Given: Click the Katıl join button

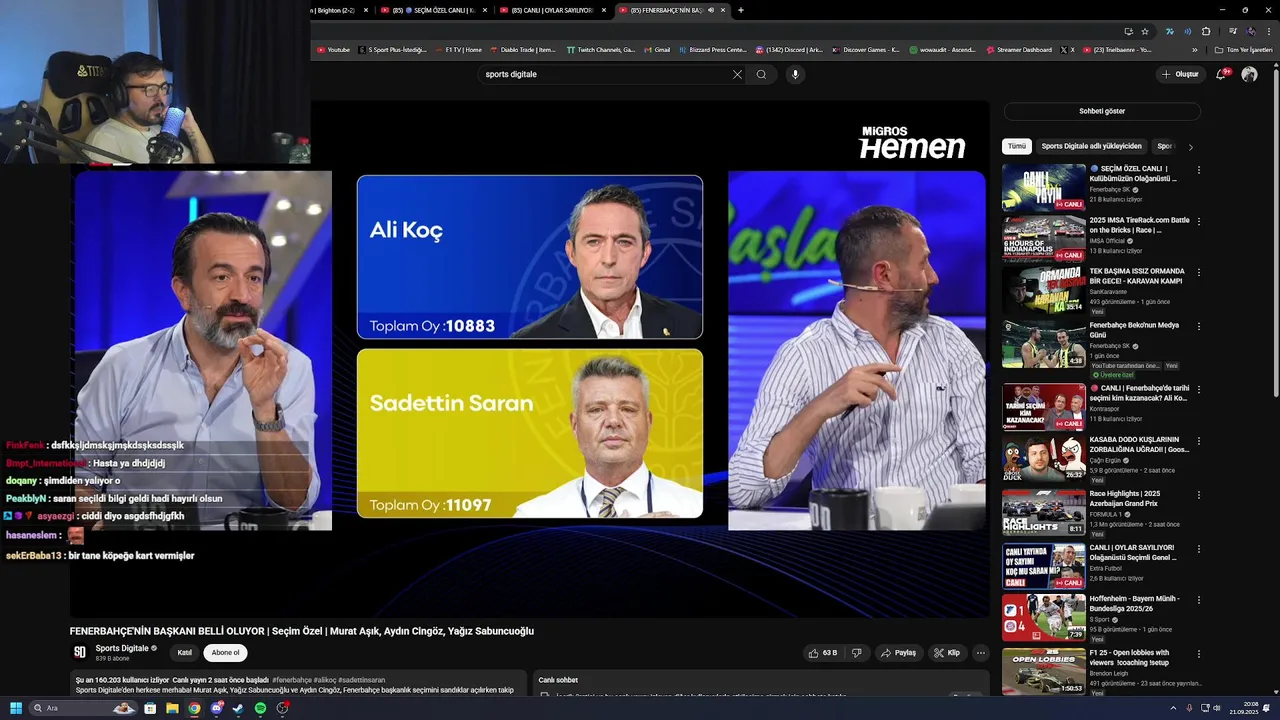Looking at the screenshot, I should tap(185, 653).
